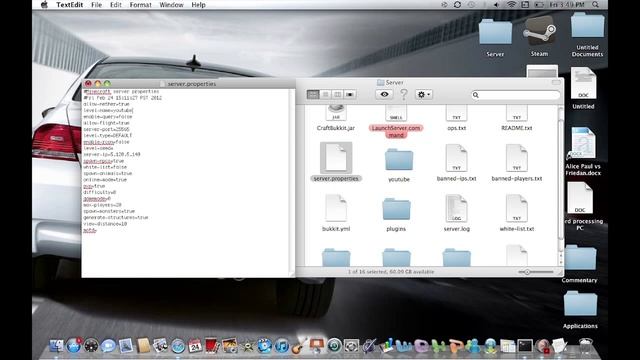Click the view-distance=10 line
This screenshot has height=360, width=640.
coord(105,224)
